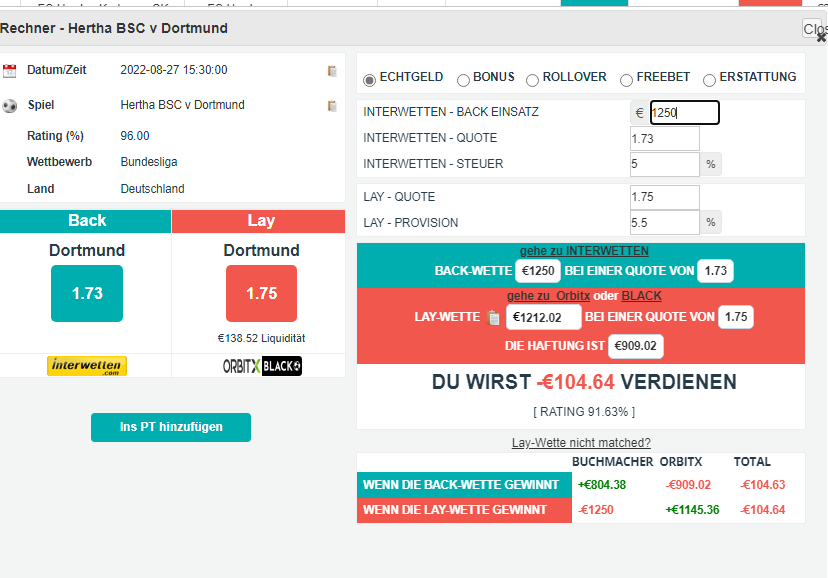The height and width of the screenshot is (578, 828).
Task: Select the ROLLOVER radio option
Action: coord(533,79)
